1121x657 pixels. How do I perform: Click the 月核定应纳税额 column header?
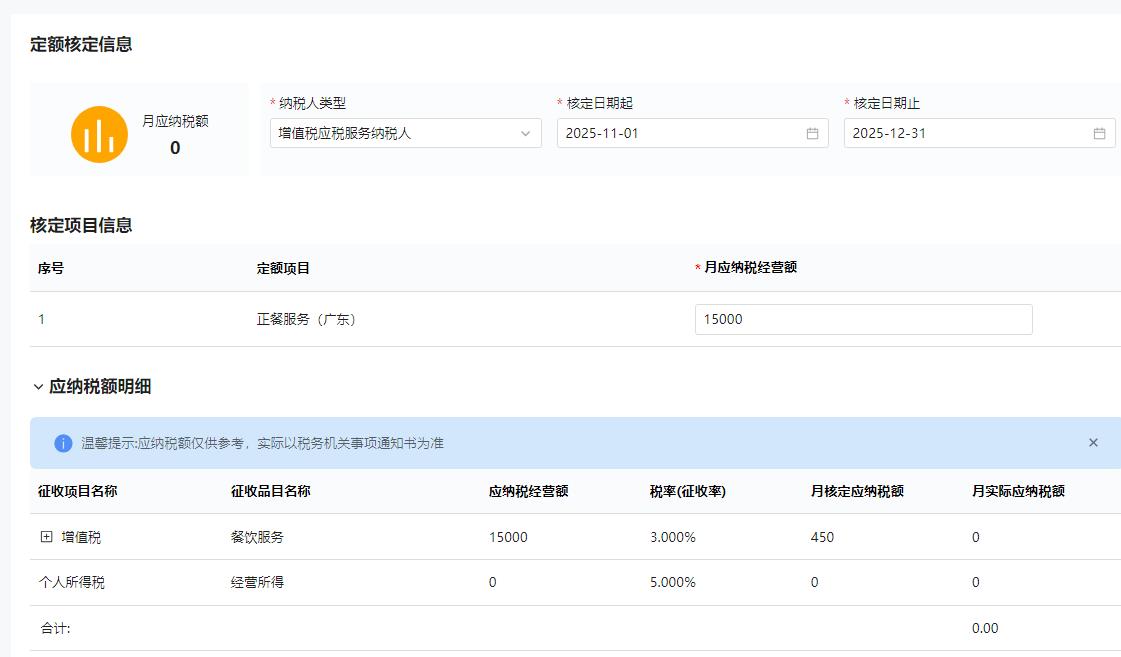pyautogui.click(x=857, y=492)
